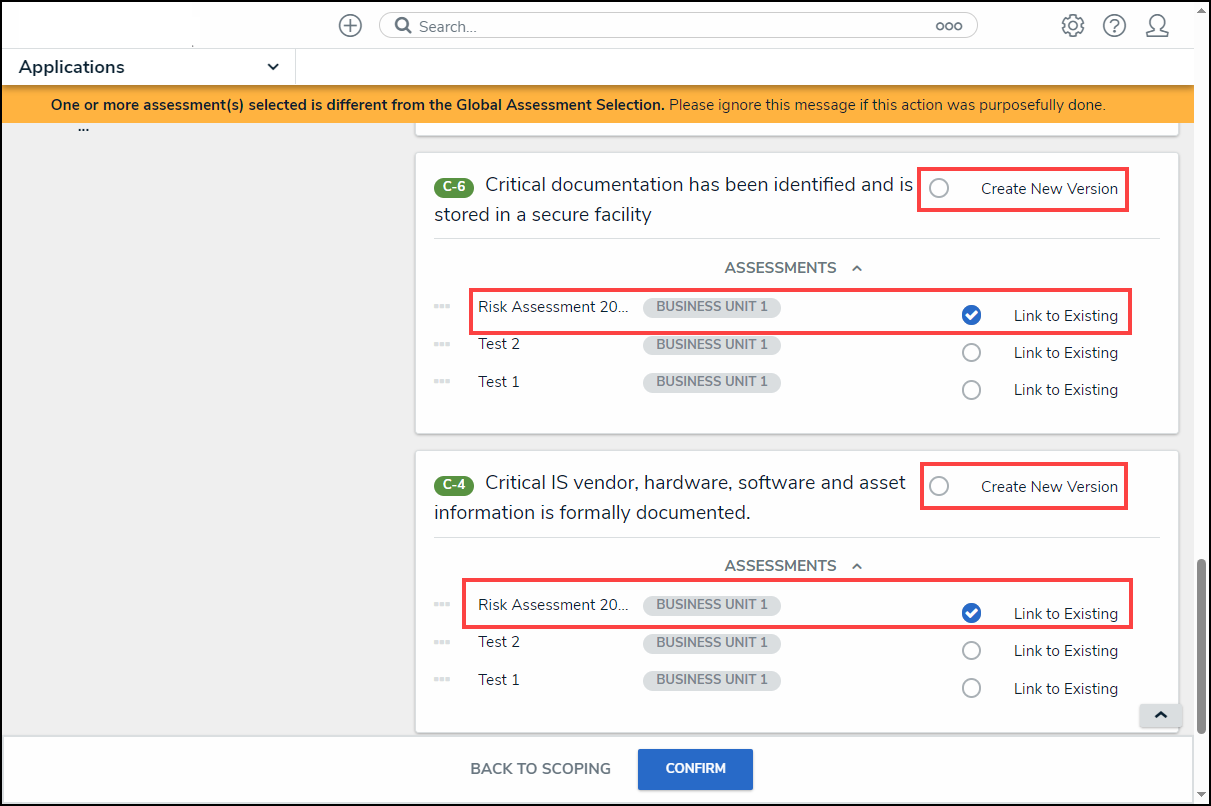1211x806 pixels.
Task: Open the settings gear icon
Action: coord(1073,26)
